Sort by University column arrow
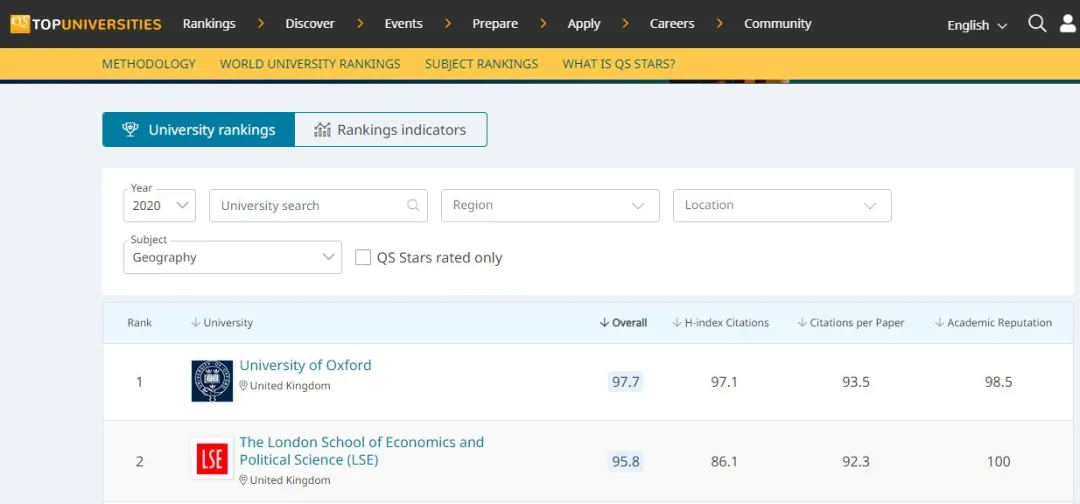 pos(195,323)
